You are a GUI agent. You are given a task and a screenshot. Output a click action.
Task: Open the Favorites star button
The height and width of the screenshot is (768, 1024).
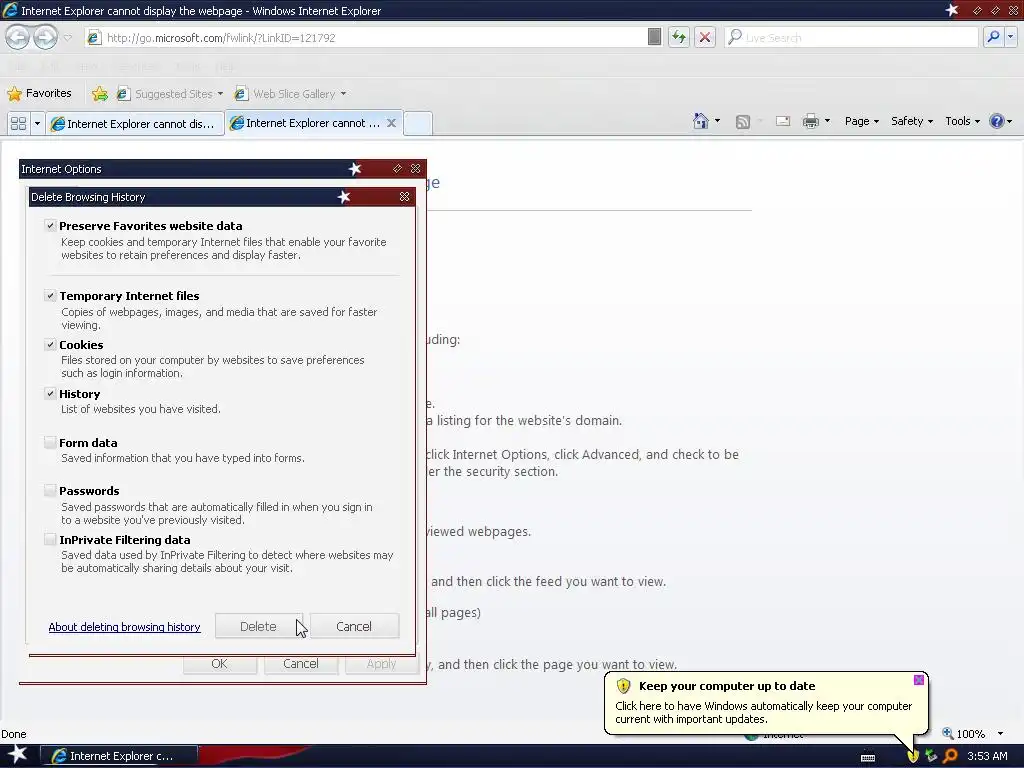39,93
